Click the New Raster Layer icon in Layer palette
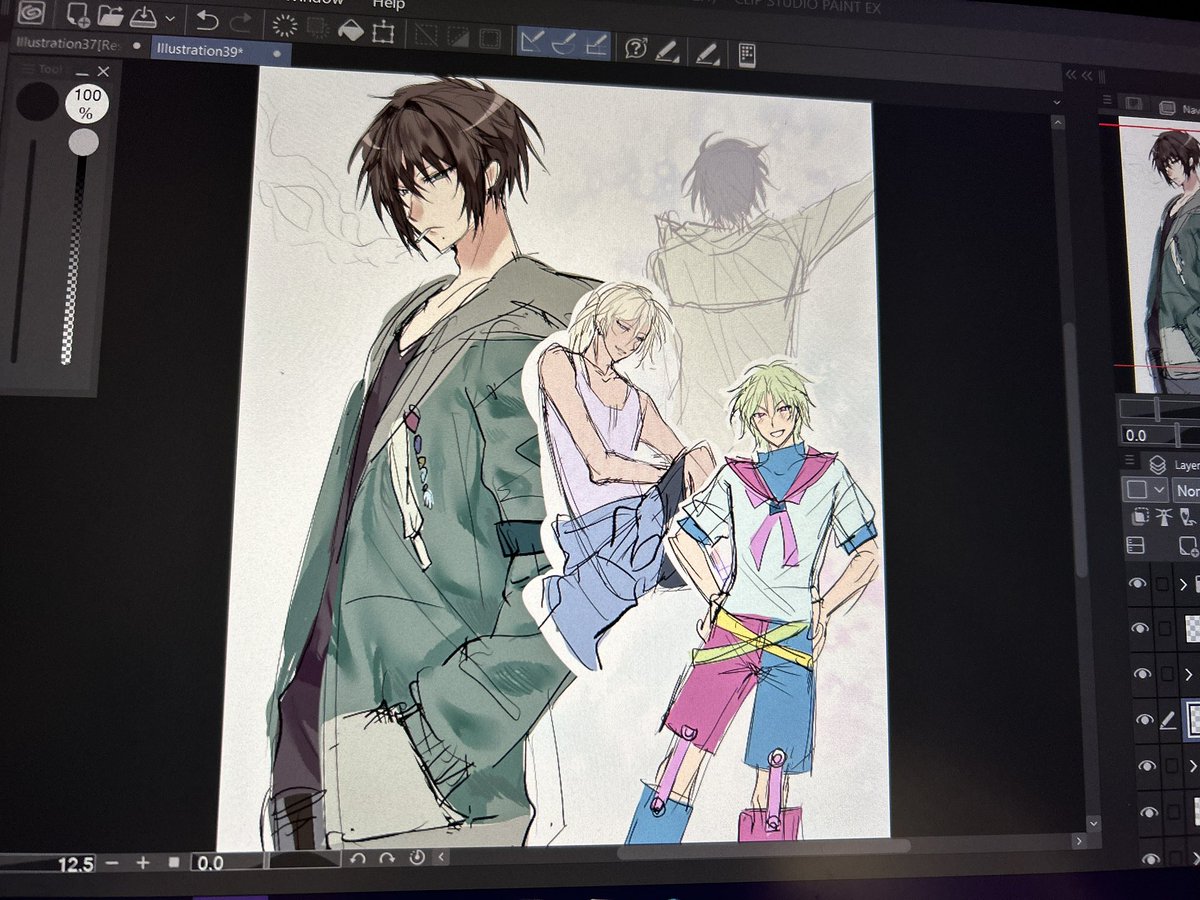 click(x=1189, y=545)
